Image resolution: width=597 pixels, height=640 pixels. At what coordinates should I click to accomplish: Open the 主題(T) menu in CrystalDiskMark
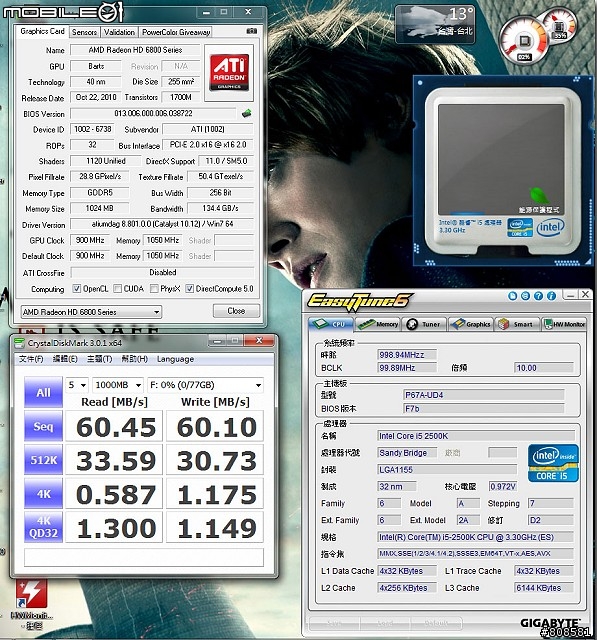100,359
